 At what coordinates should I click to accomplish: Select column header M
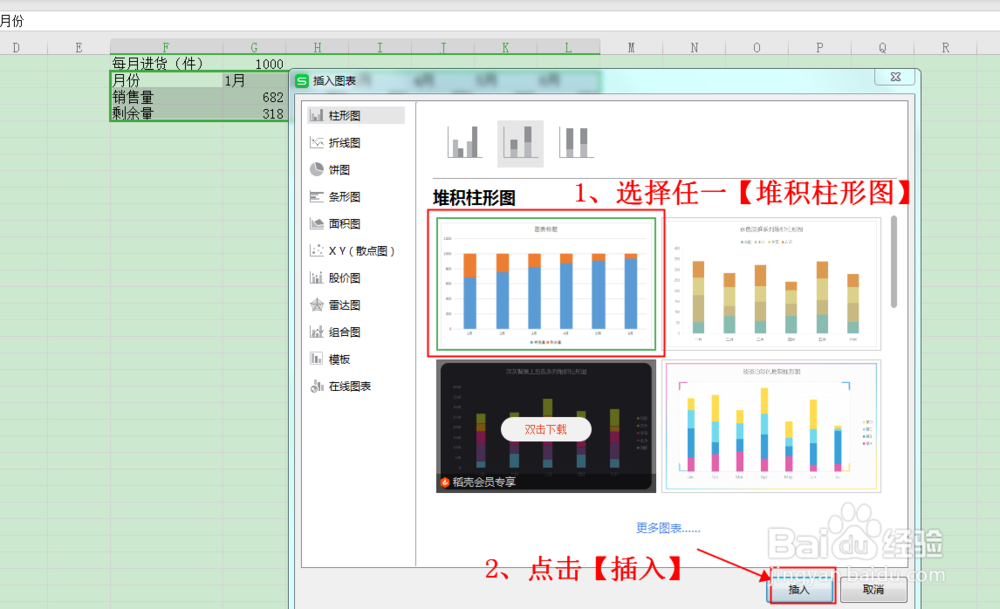631,47
